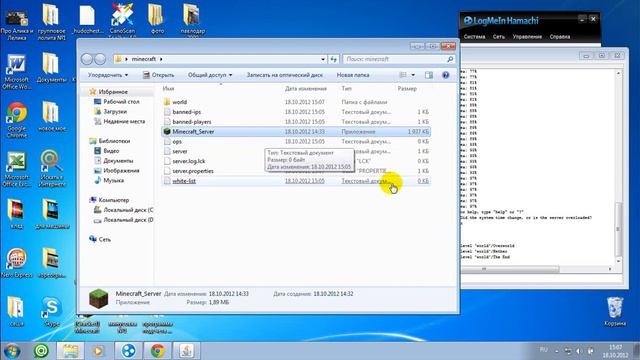640x360 pixels.
Task: Click the minecraft breadcrumb in address bar
Action: click(143, 59)
